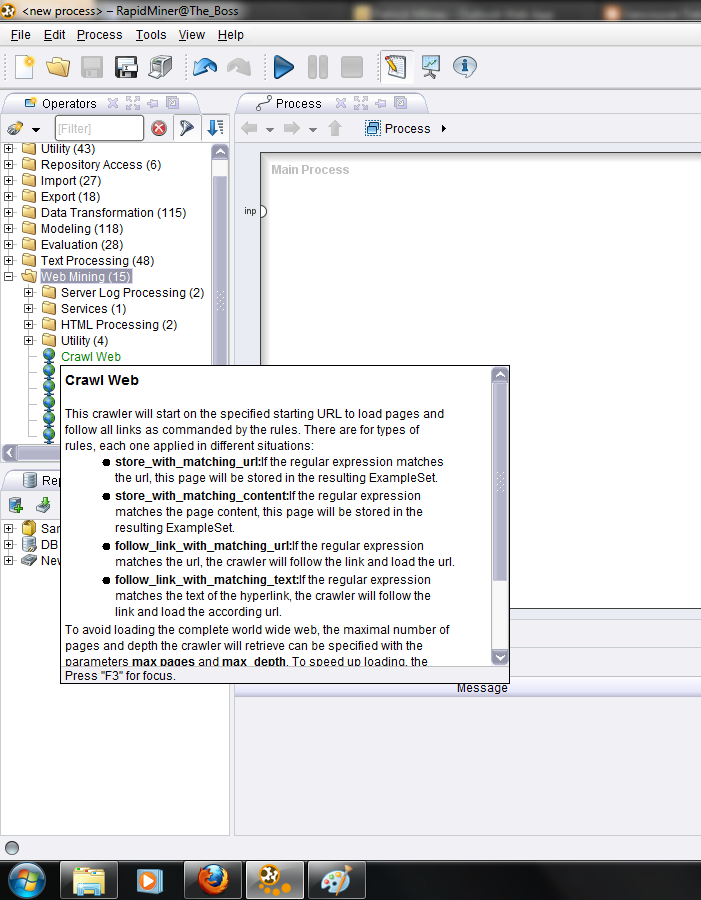Viewport: 701px width, 900px height.
Task: Expand the Export (18) folder
Action: click(9, 197)
